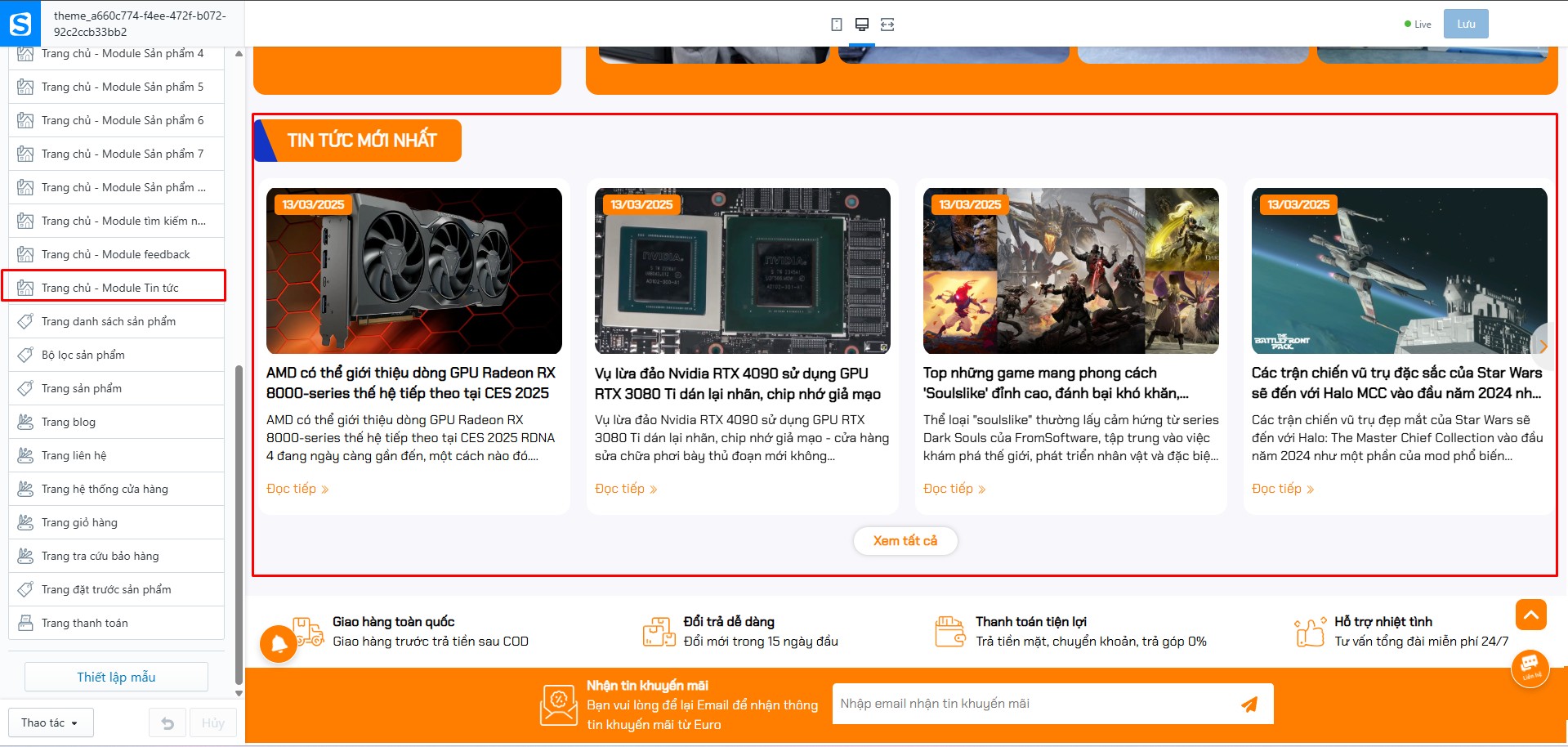Click the Lưu save button
The image size is (1568, 747).
point(1466,24)
